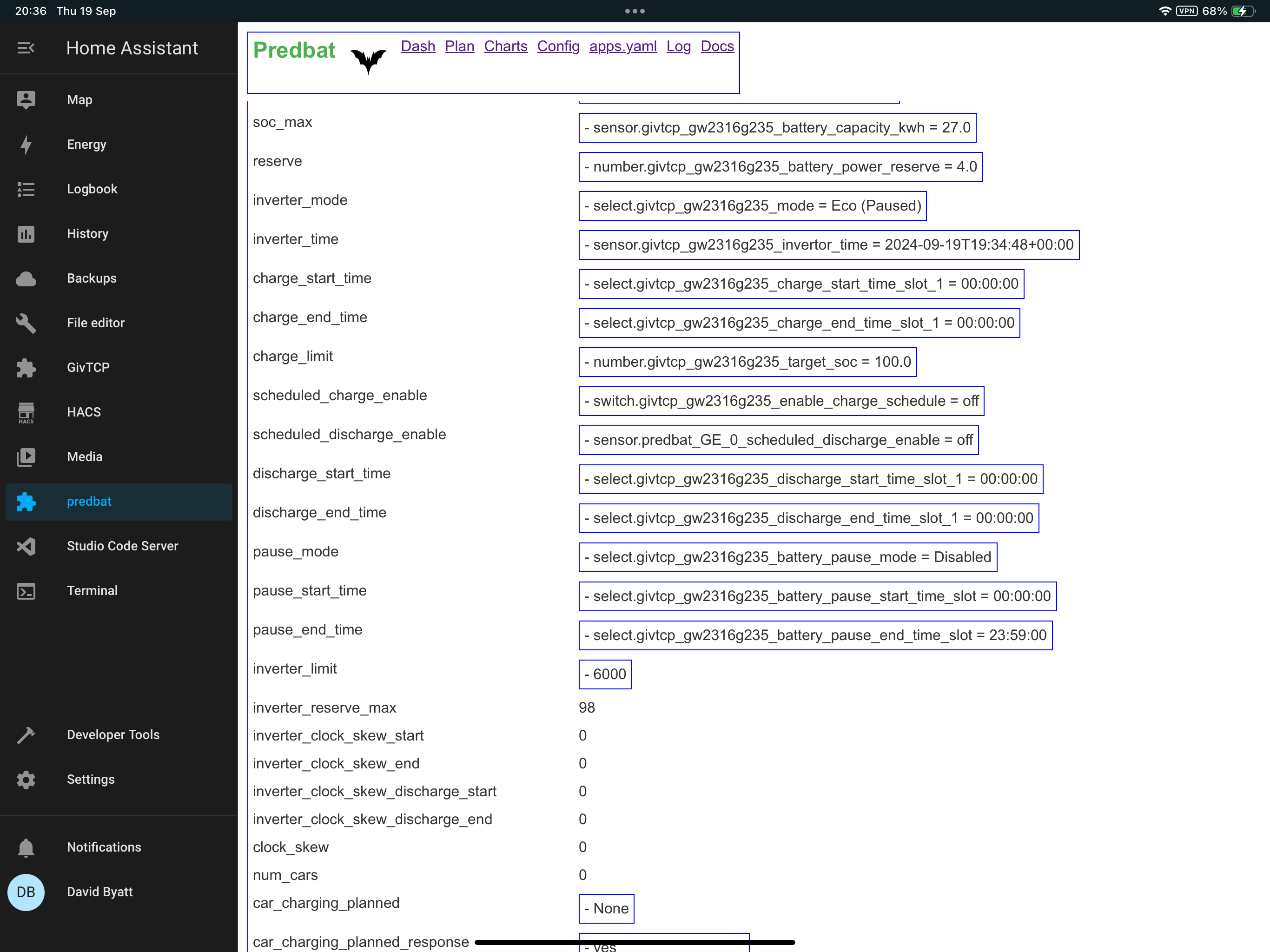Viewport: 1270px width, 952px height.
Task: Click the soc_max row label
Action: point(283,122)
